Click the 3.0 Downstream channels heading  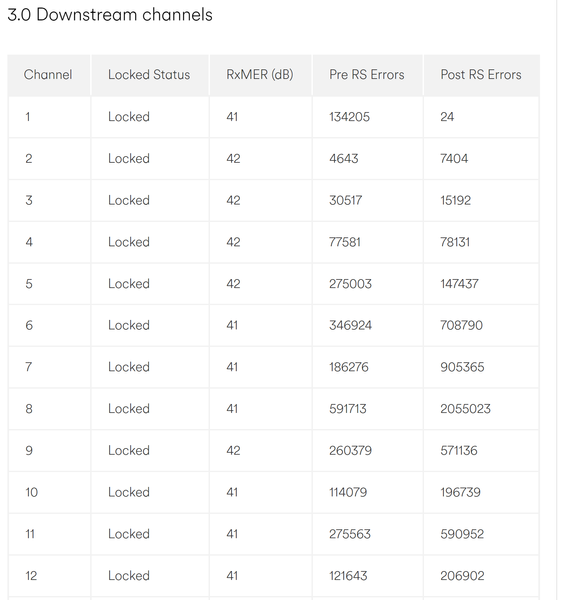coord(110,15)
